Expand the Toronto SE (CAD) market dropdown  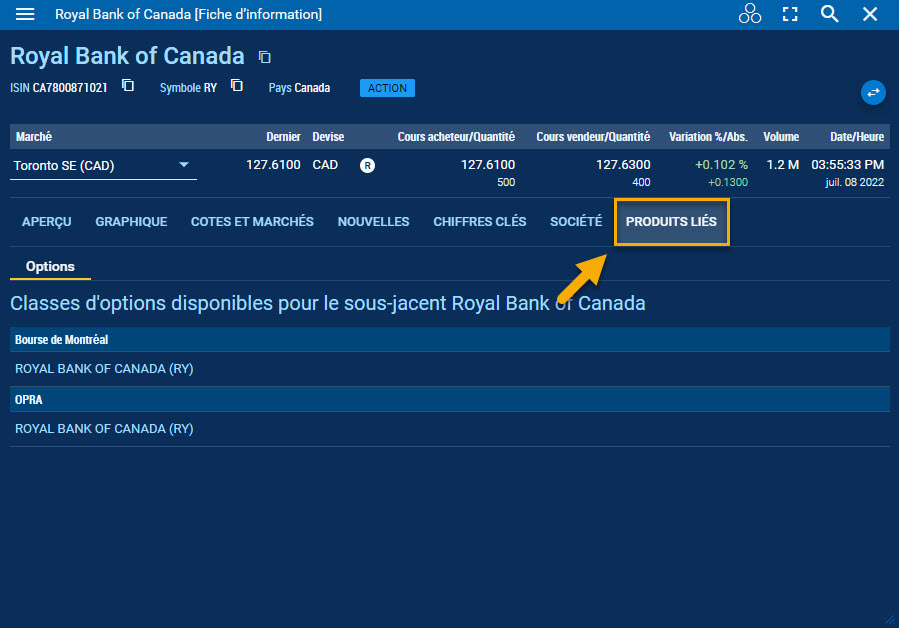(184, 165)
